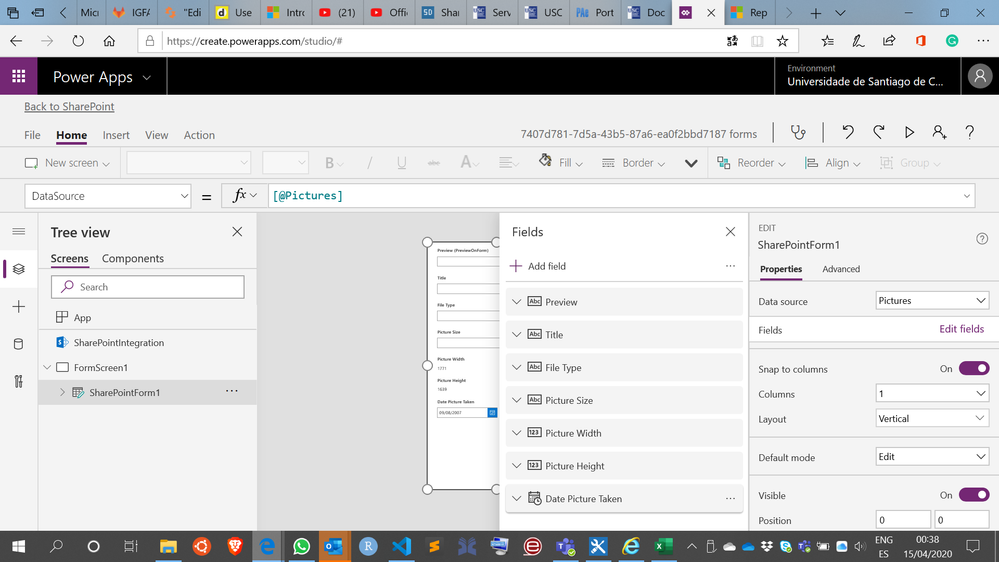Image resolution: width=999 pixels, height=562 pixels.
Task: Click the formula bar input
Action: coord(621,196)
